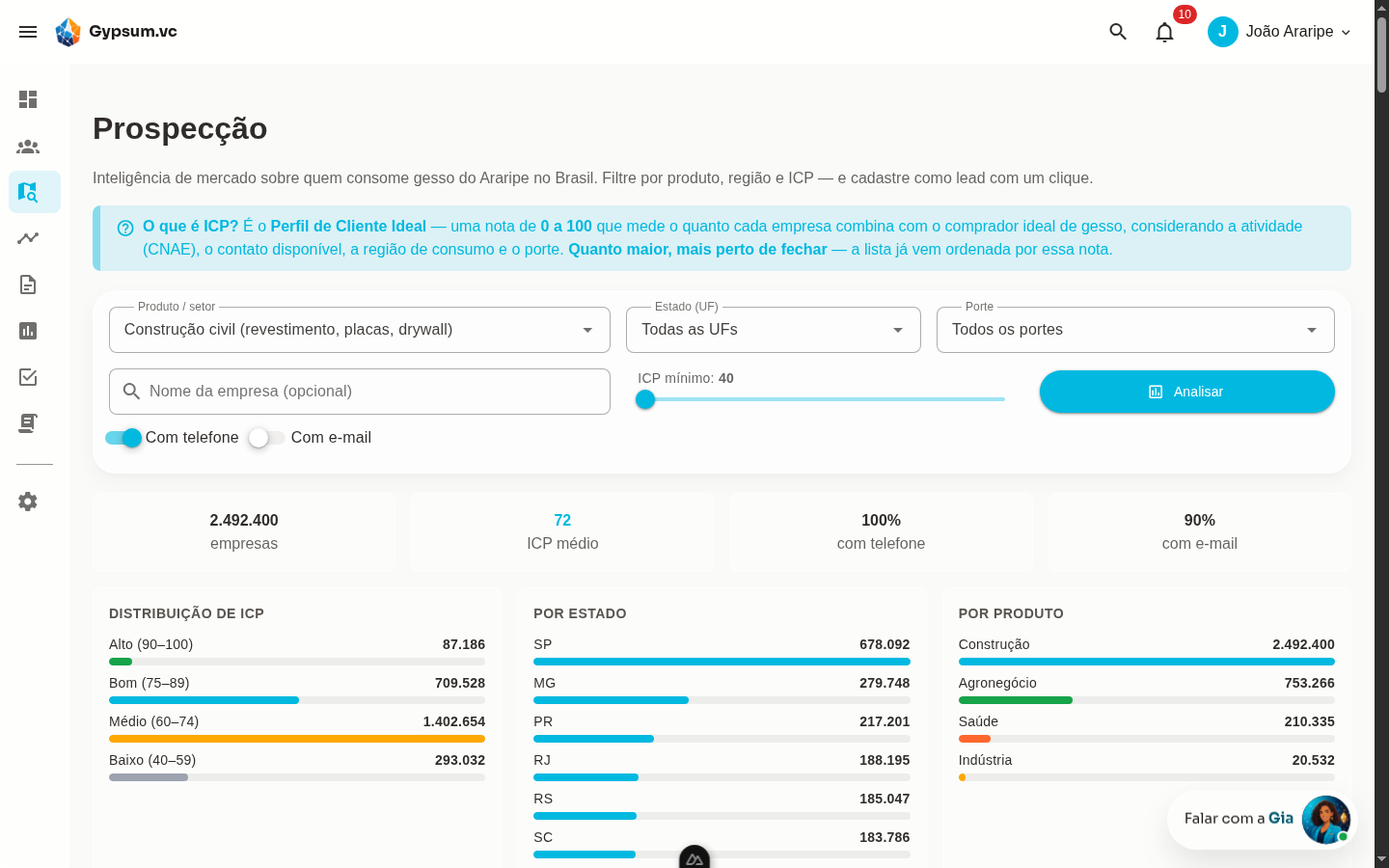Expand the Produto / setor dropdown

[x=360, y=330]
